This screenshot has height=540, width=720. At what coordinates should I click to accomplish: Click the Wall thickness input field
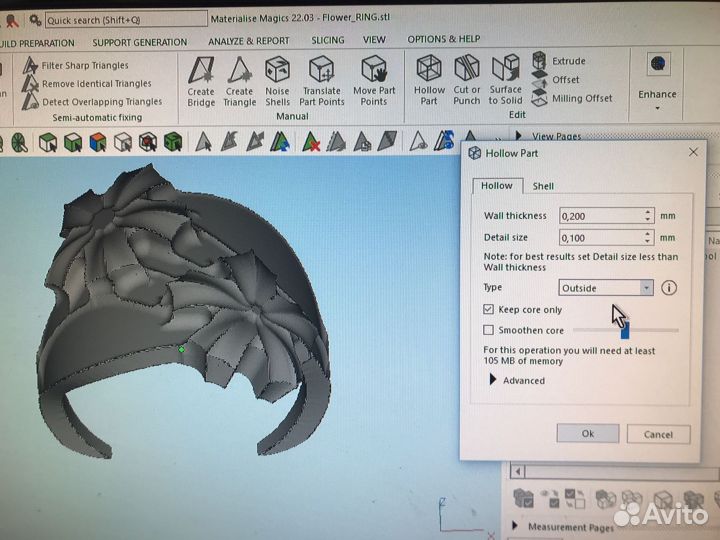[x=606, y=216]
